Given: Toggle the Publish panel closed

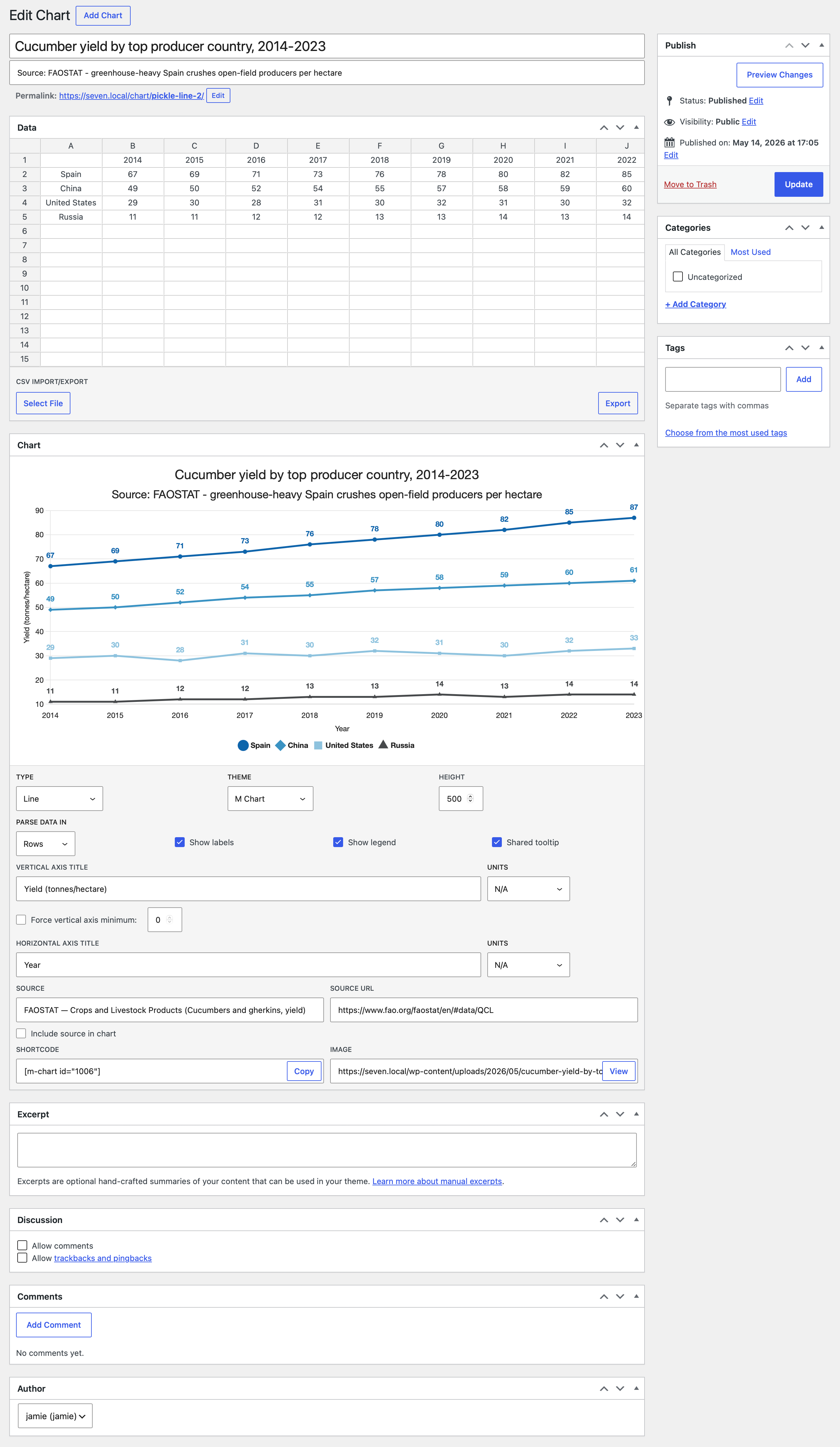Looking at the screenshot, I should click(x=822, y=45).
